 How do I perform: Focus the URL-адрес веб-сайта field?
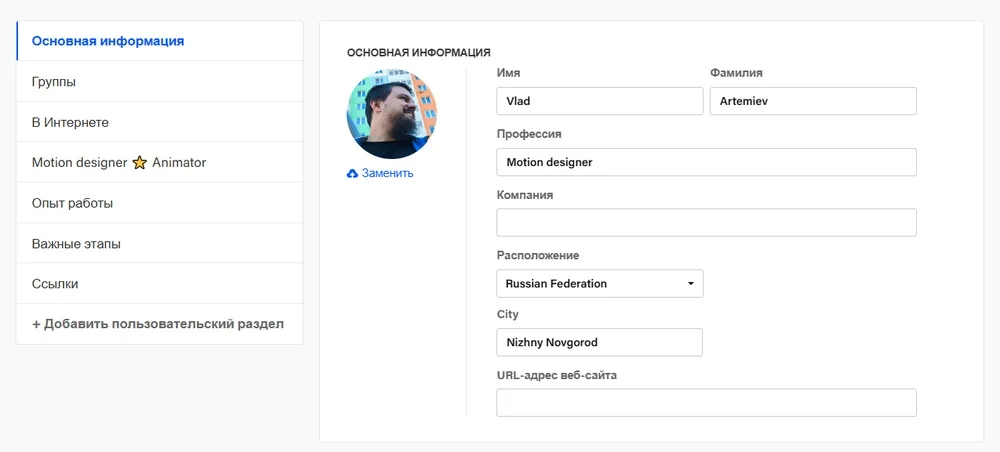[x=706, y=403]
